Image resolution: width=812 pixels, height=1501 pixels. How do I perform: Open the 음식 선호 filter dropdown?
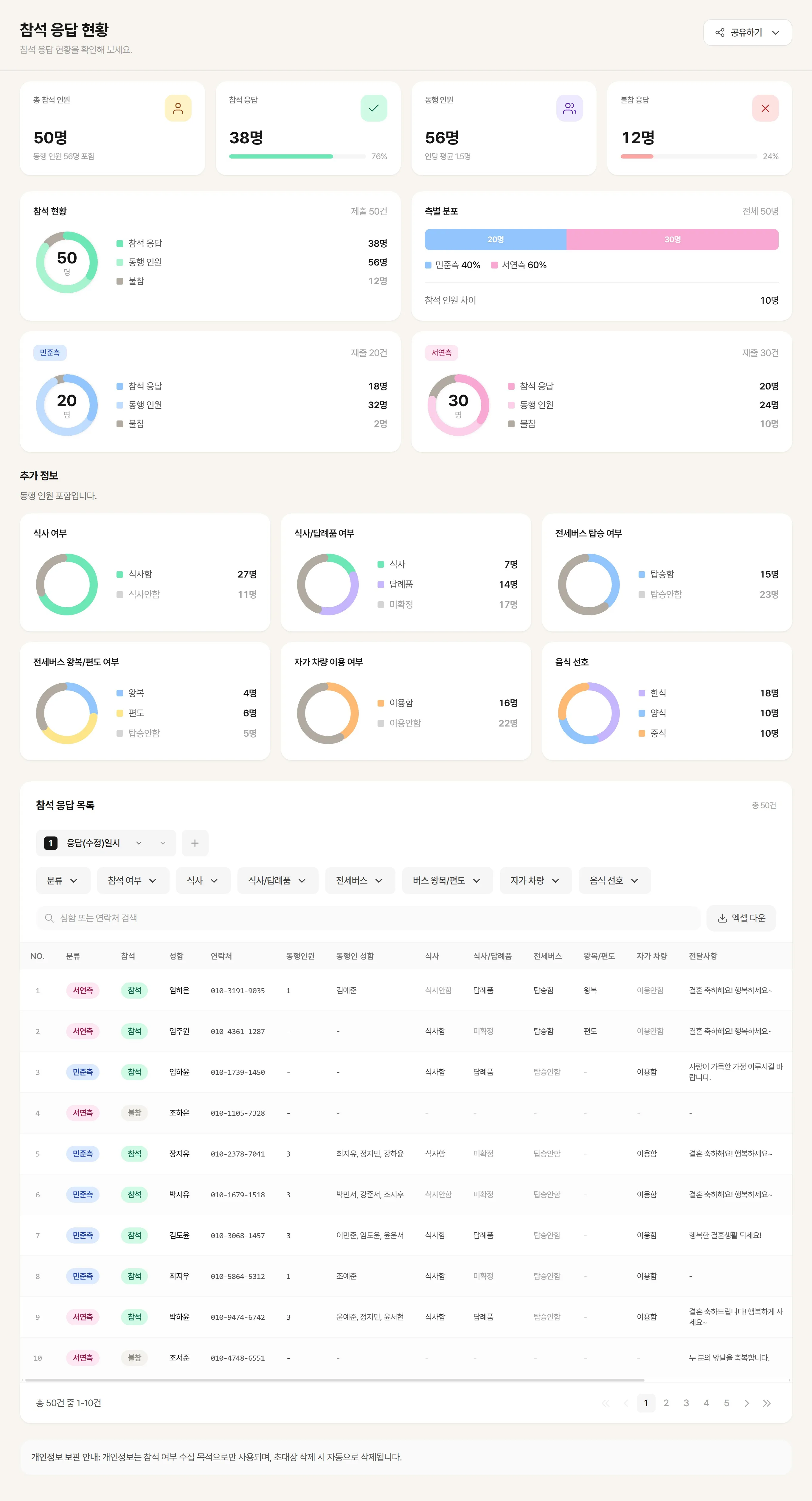point(614,881)
